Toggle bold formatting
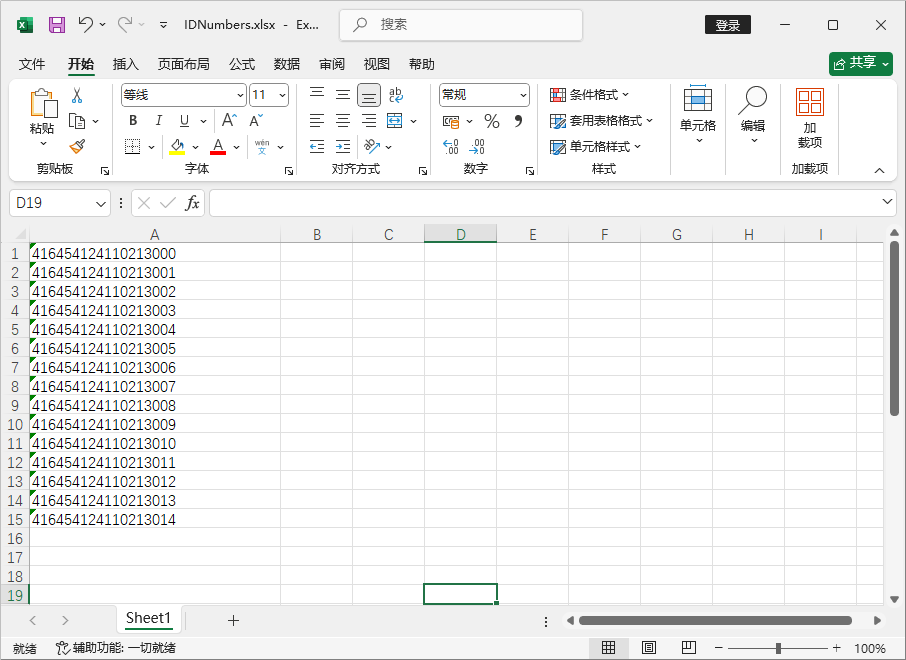Image resolution: width=906 pixels, height=660 pixels. (132, 120)
